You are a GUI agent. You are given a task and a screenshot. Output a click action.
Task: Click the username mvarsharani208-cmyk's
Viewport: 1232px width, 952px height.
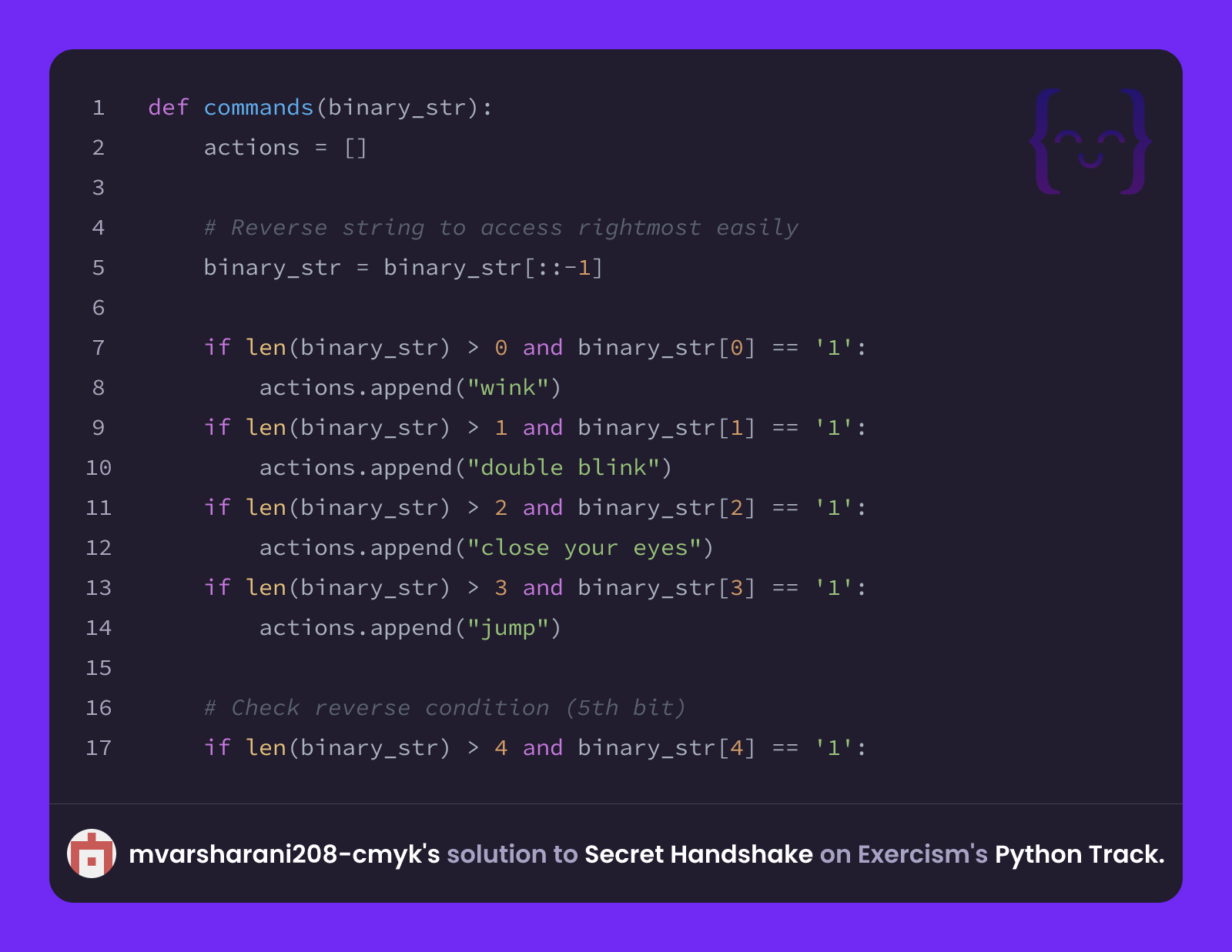pyautogui.click(x=284, y=854)
